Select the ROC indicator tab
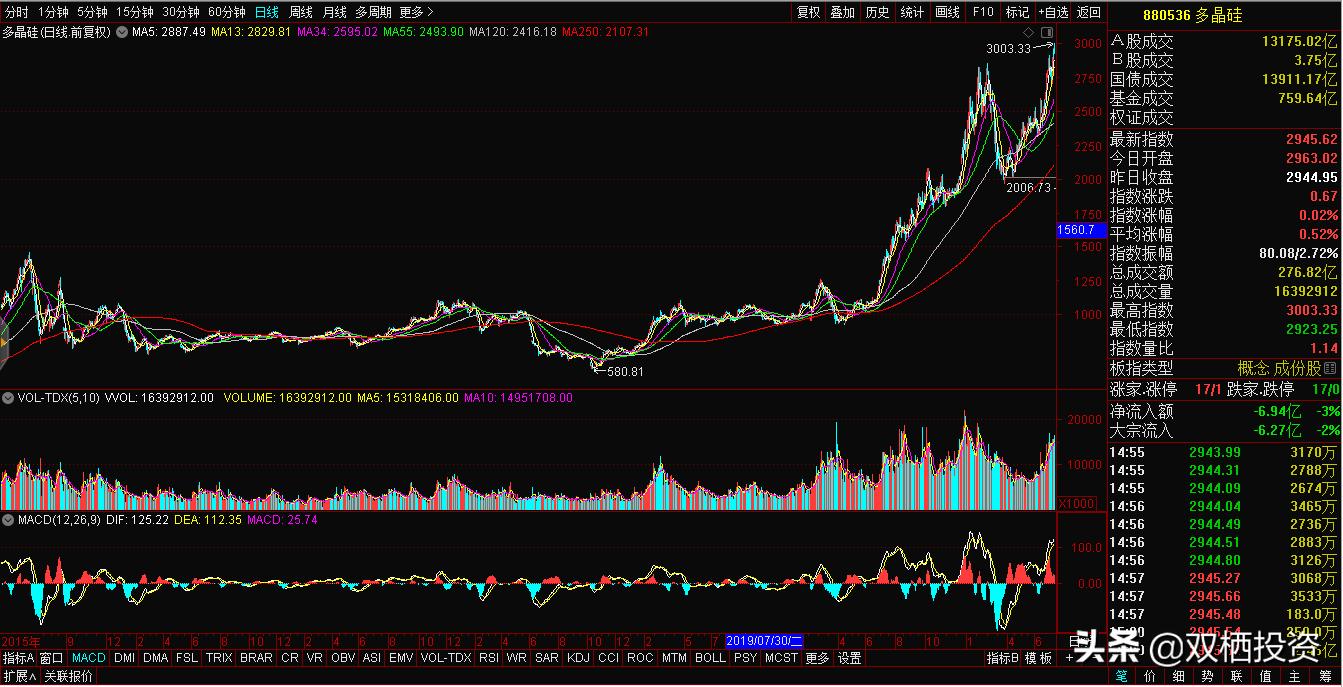 (640, 658)
